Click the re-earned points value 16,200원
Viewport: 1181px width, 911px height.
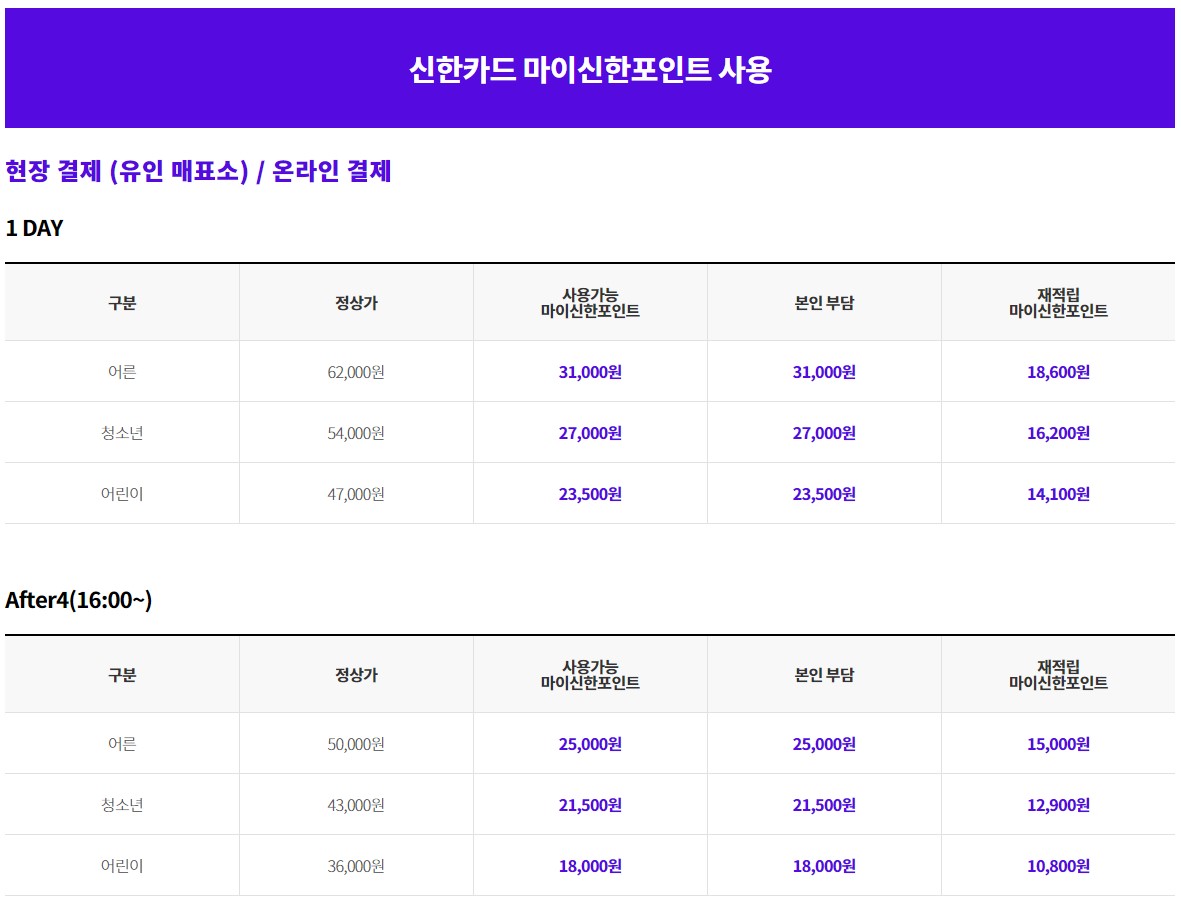(1058, 433)
